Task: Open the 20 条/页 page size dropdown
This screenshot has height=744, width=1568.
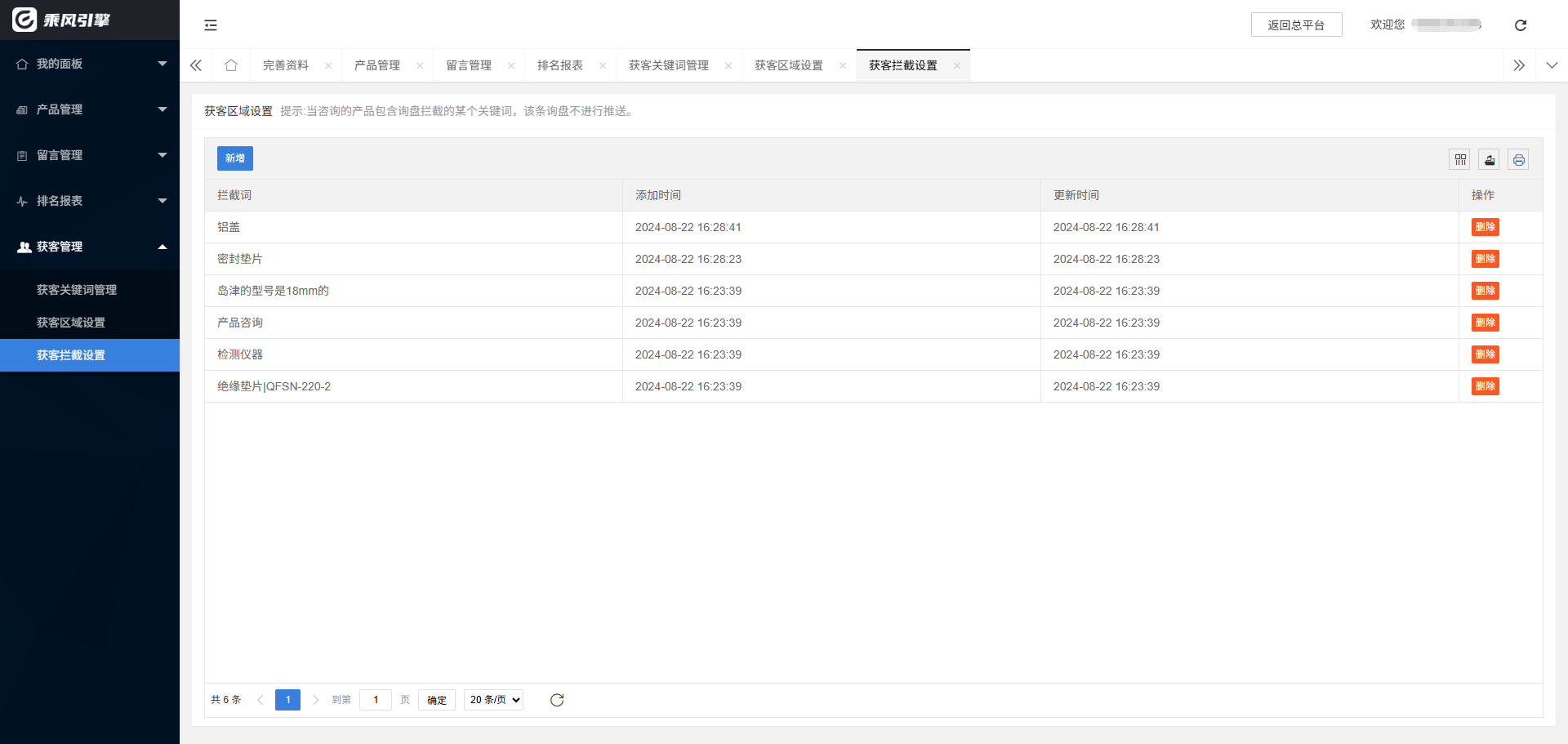Action: 494,700
